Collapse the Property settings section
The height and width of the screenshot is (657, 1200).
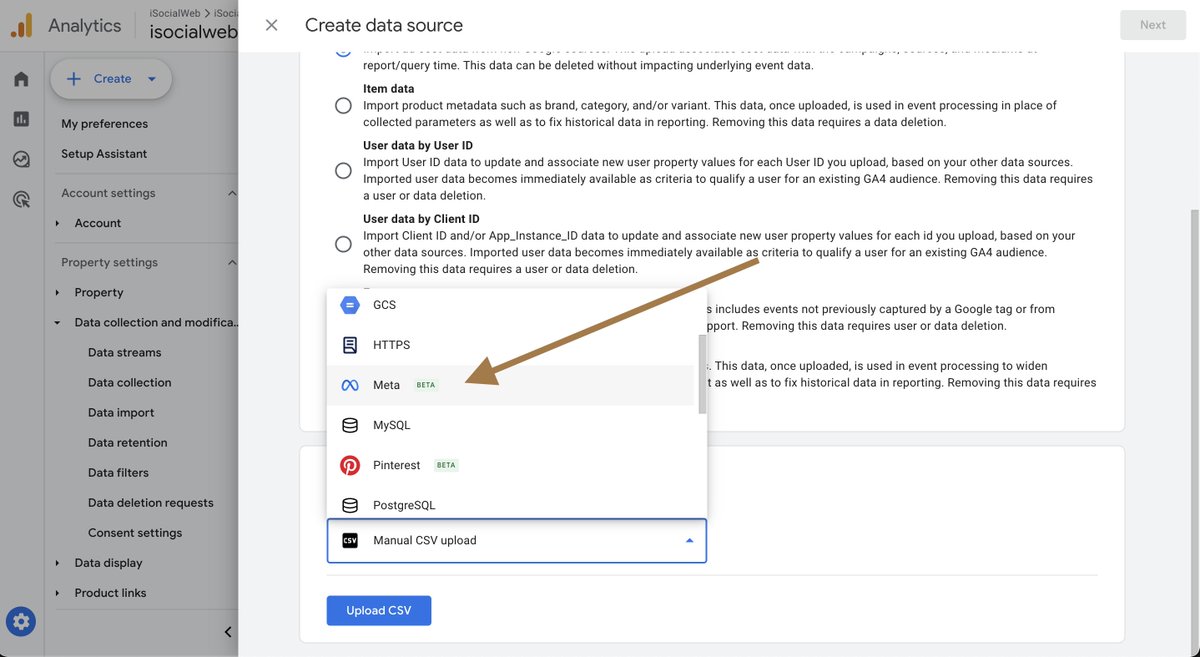(x=232, y=262)
